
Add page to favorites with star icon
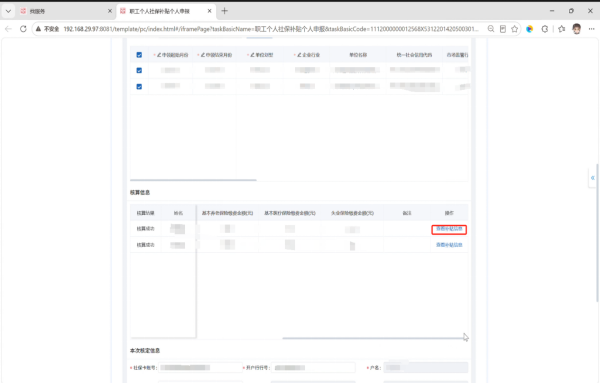[515, 29]
